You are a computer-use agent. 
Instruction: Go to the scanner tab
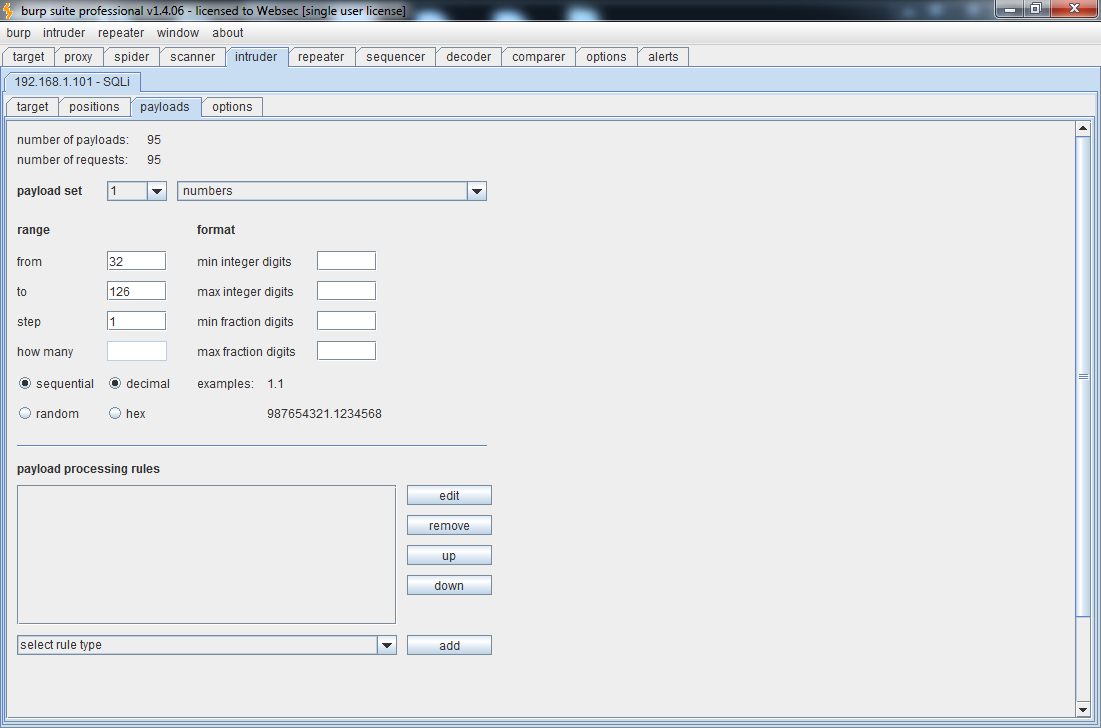coord(192,57)
